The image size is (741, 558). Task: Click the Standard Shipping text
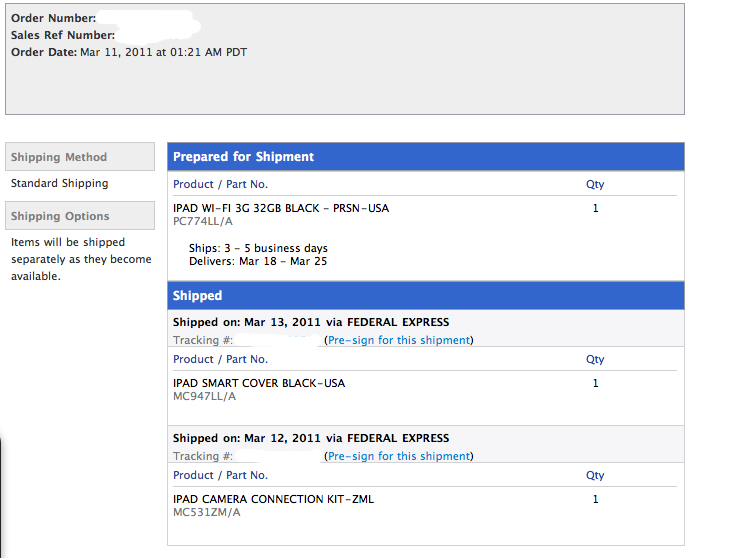[x=59, y=183]
